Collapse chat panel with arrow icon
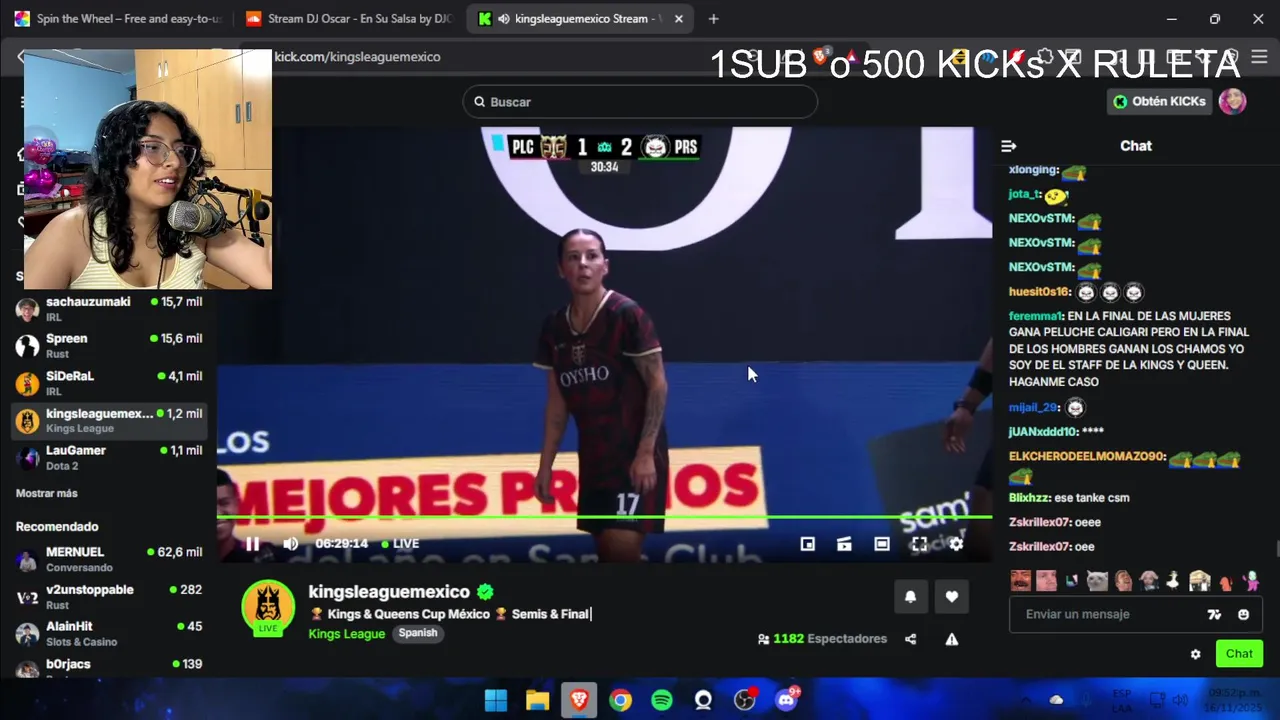 1009,146
